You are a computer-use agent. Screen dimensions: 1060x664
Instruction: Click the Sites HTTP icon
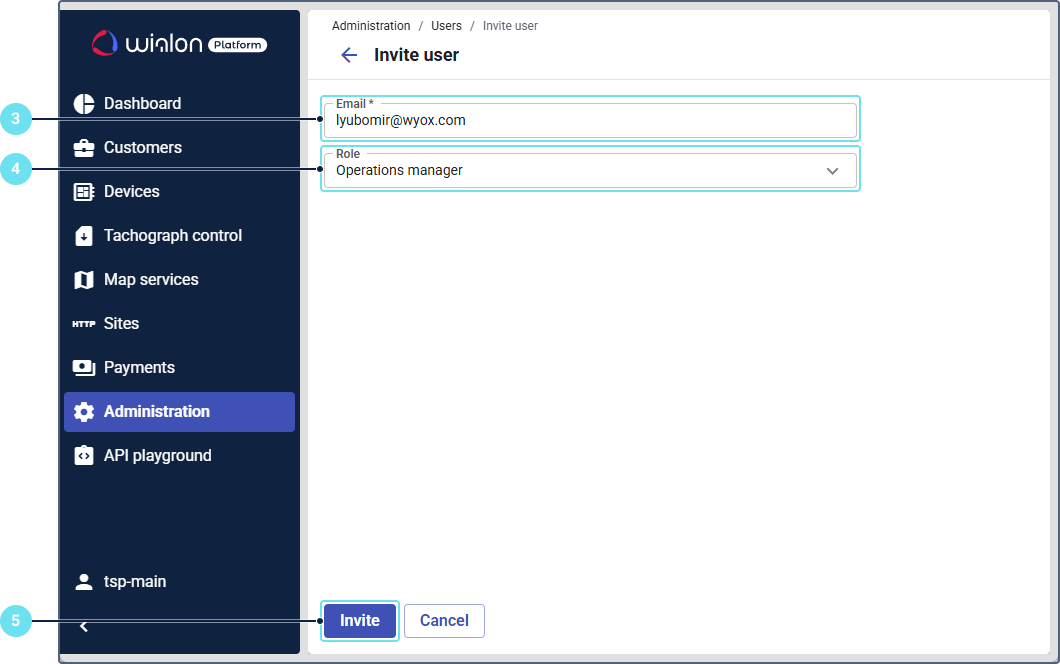(x=84, y=324)
